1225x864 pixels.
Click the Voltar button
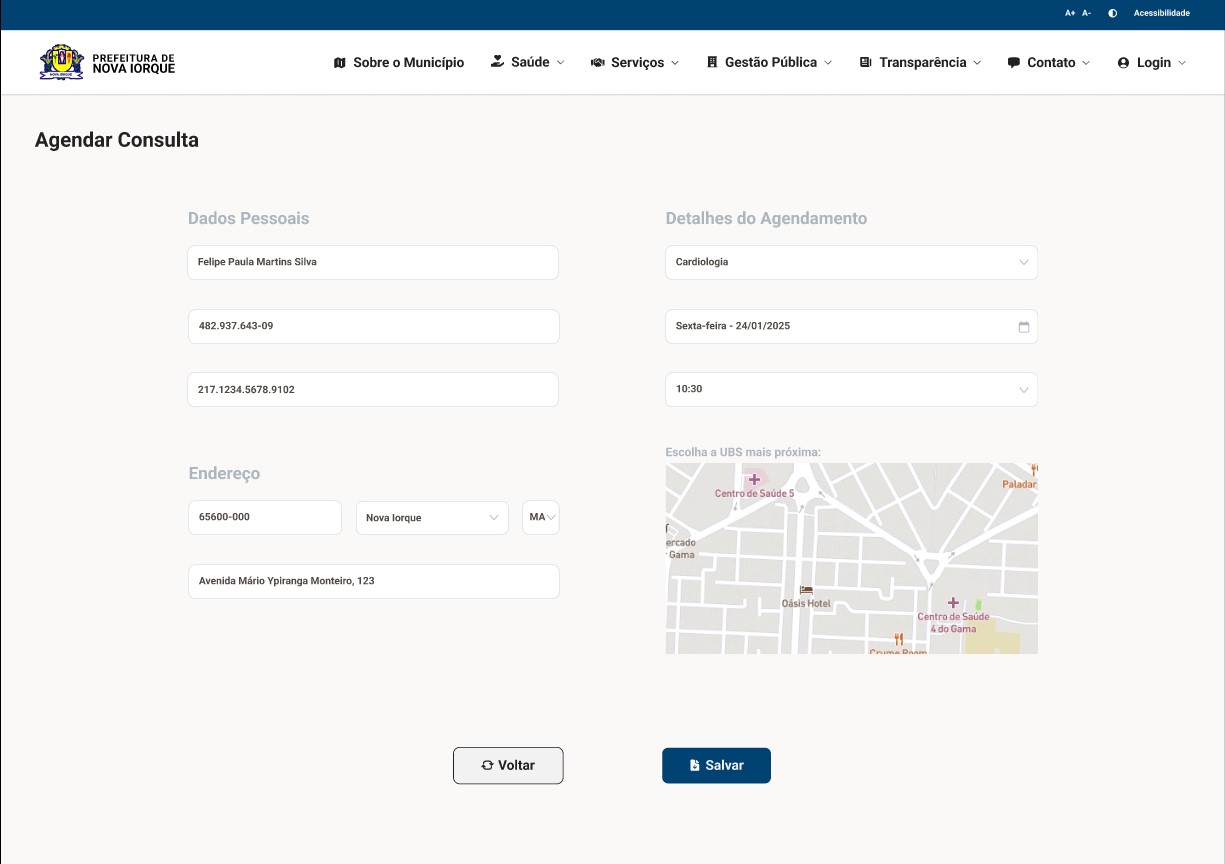(x=508, y=765)
